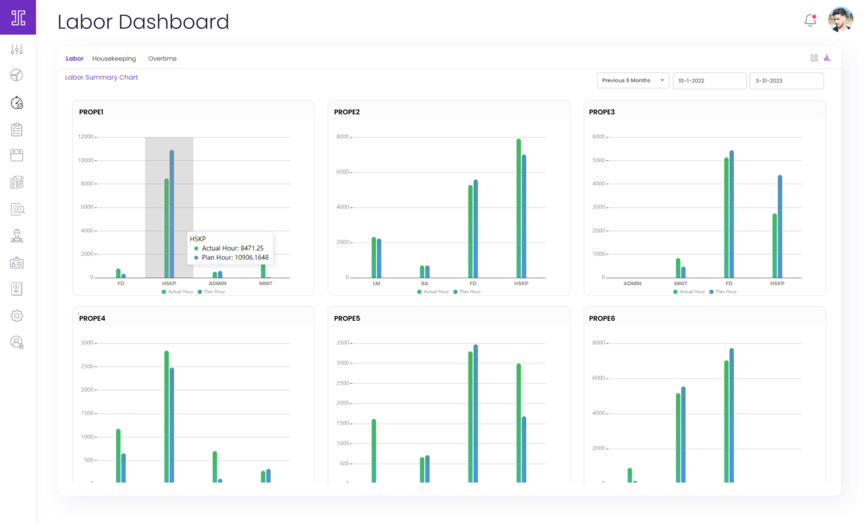865x524 pixels.
Task: Toggle Actual Hour legend in PROPE3 chart
Action: click(x=689, y=291)
